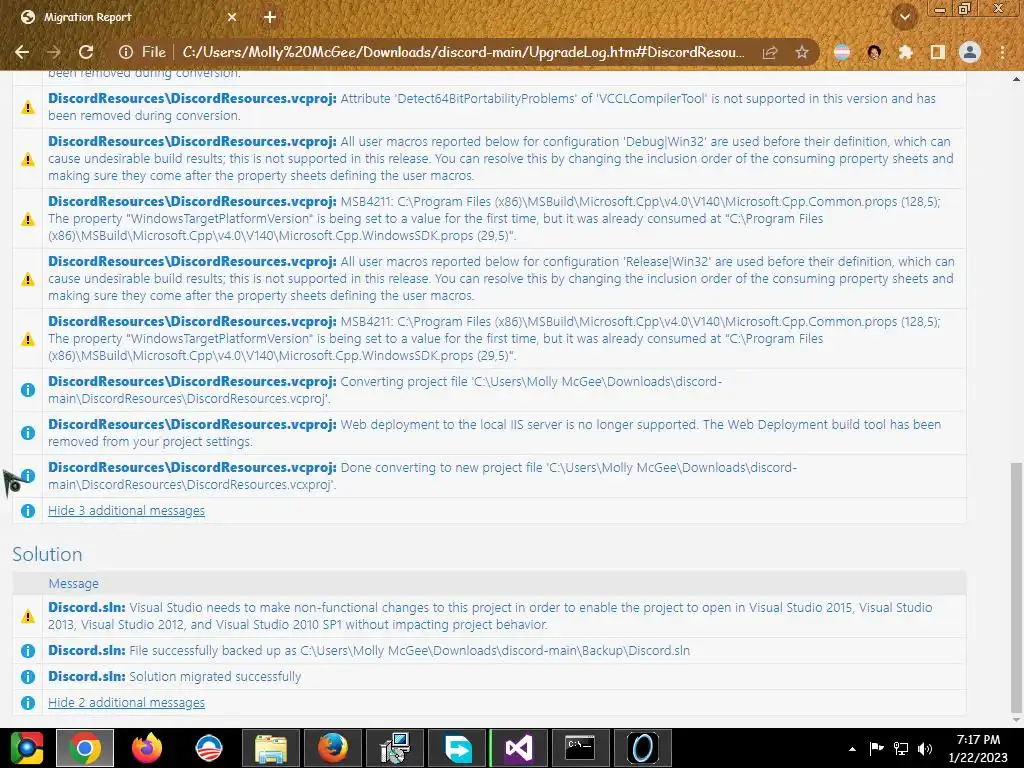This screenshot has height=768, width=1024.
Task: Click the Message column header
Action: click(x=74, y=583)
